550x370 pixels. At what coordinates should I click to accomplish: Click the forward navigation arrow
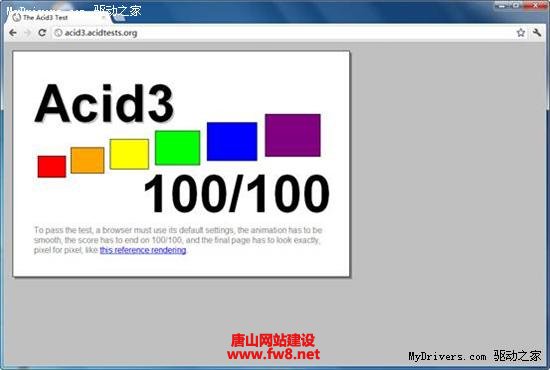point(27,33)
